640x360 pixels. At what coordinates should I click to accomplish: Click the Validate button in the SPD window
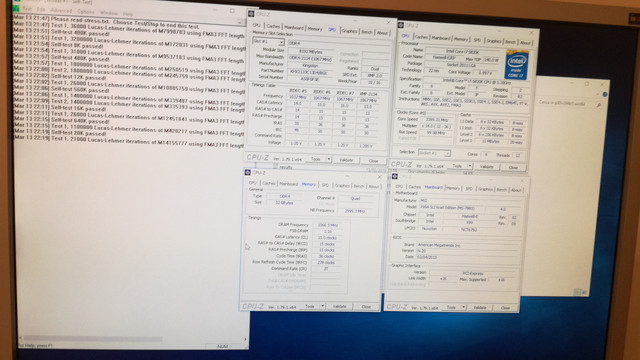(346, 160)
